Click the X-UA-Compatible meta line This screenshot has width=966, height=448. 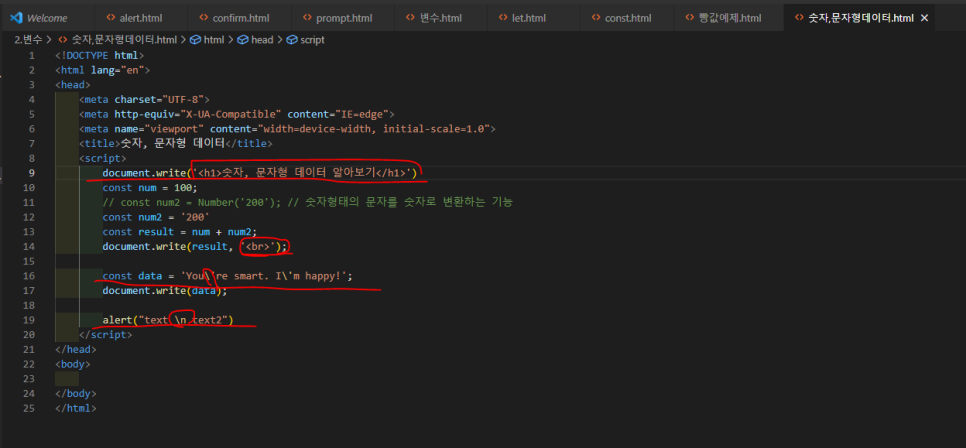pos(237,114)
